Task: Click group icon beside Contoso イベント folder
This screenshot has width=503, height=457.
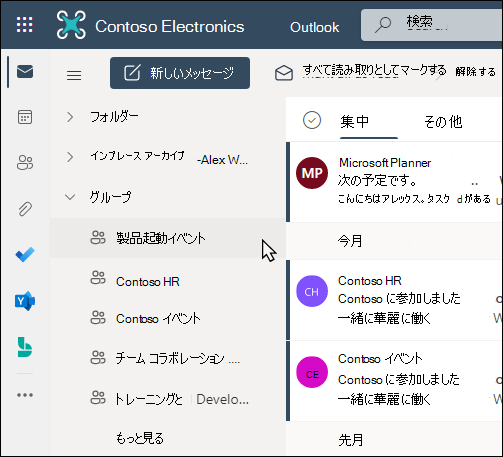Action: pyautogui.click(x=98, y=318)
